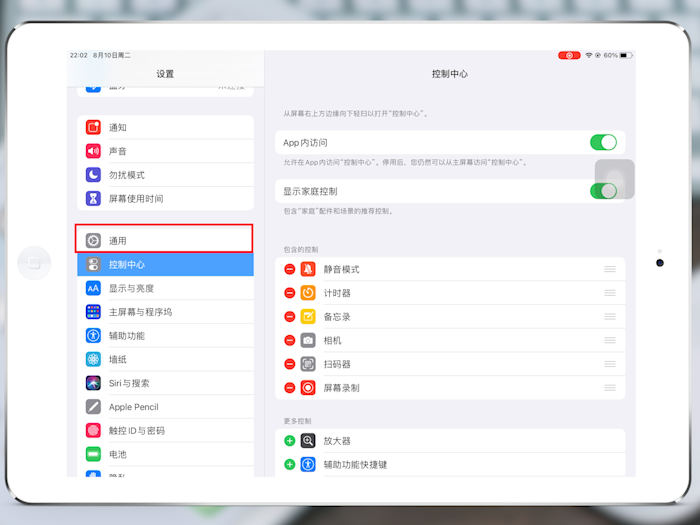Remove 扫码器 with red minus
700x525 pixels.
tap(290, 364)
